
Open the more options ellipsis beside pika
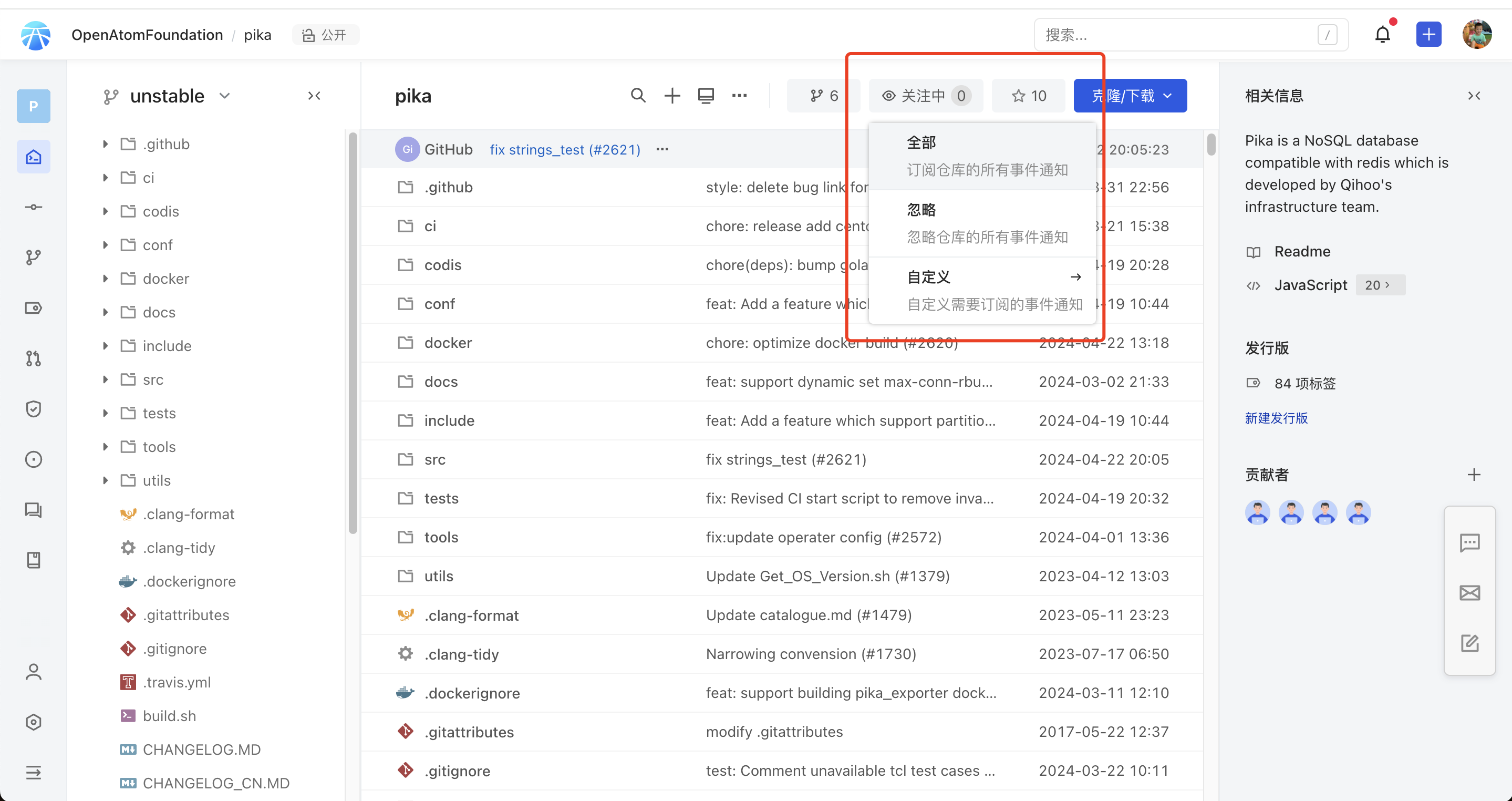coord(739,95)
